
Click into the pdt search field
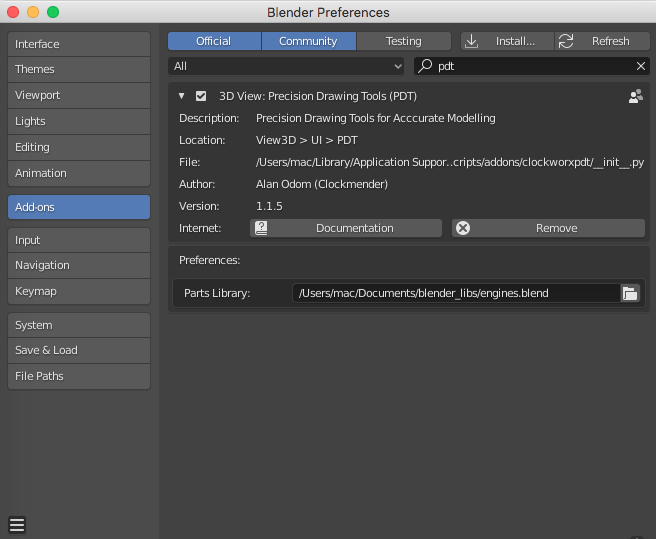point(532,66)
